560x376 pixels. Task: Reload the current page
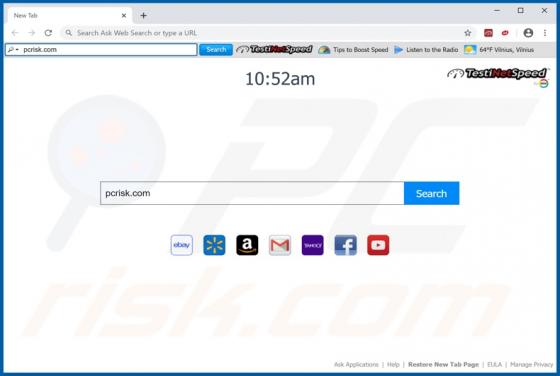[48, 33]
